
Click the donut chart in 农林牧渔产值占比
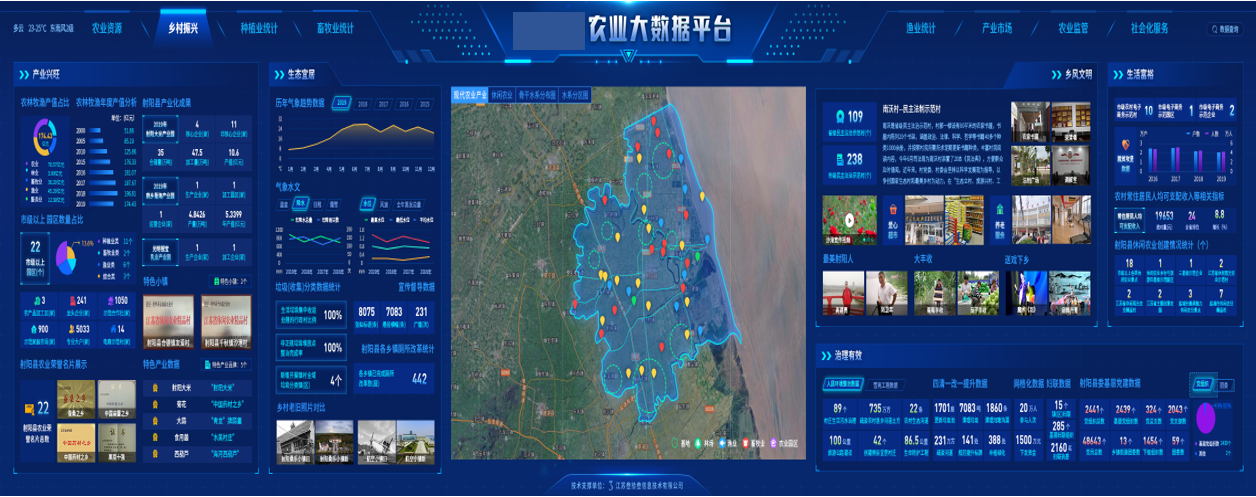click(x=44, y=135)
